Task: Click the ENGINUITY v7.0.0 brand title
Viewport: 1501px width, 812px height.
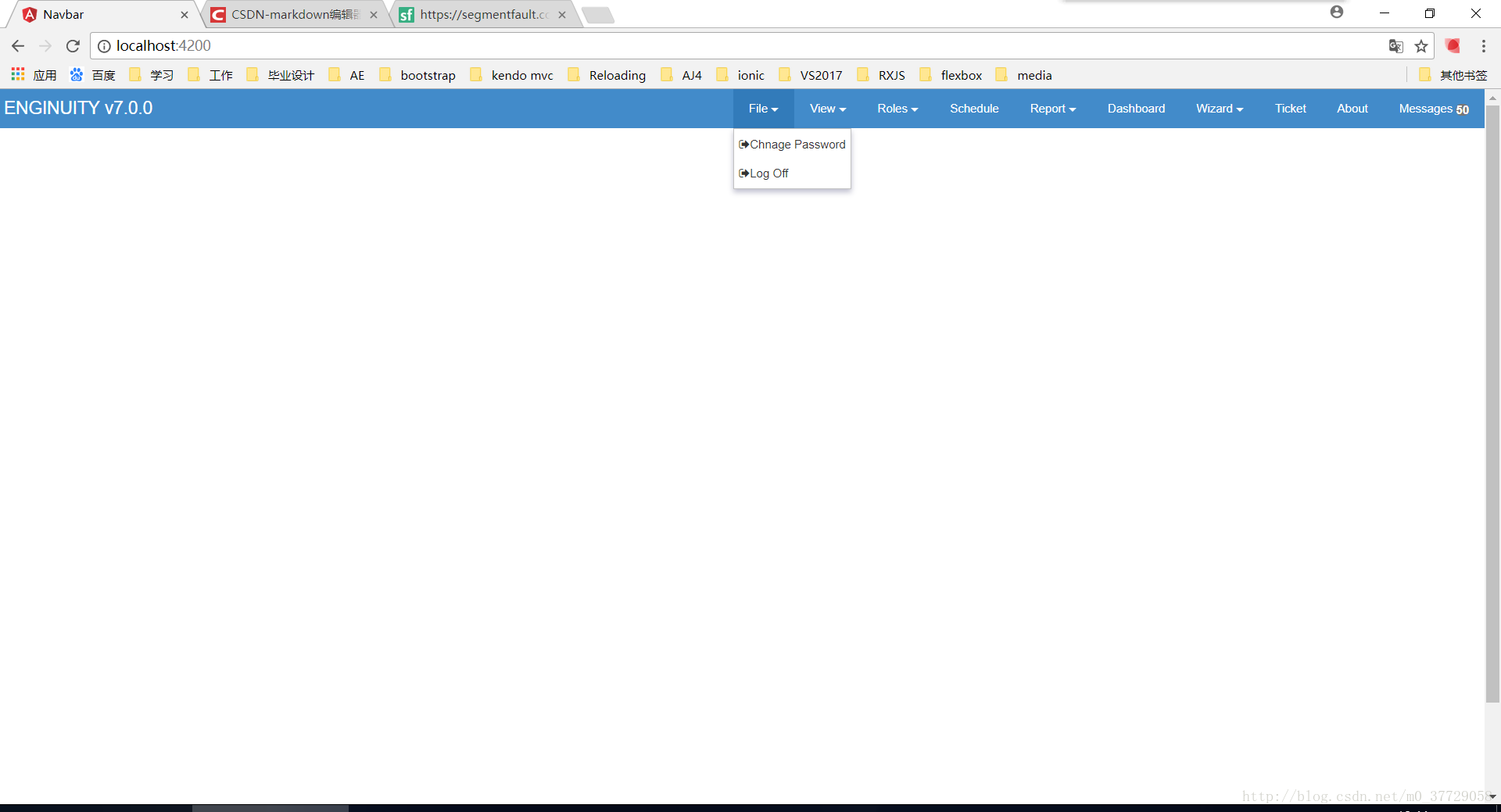Action: (x=78, y=108)
